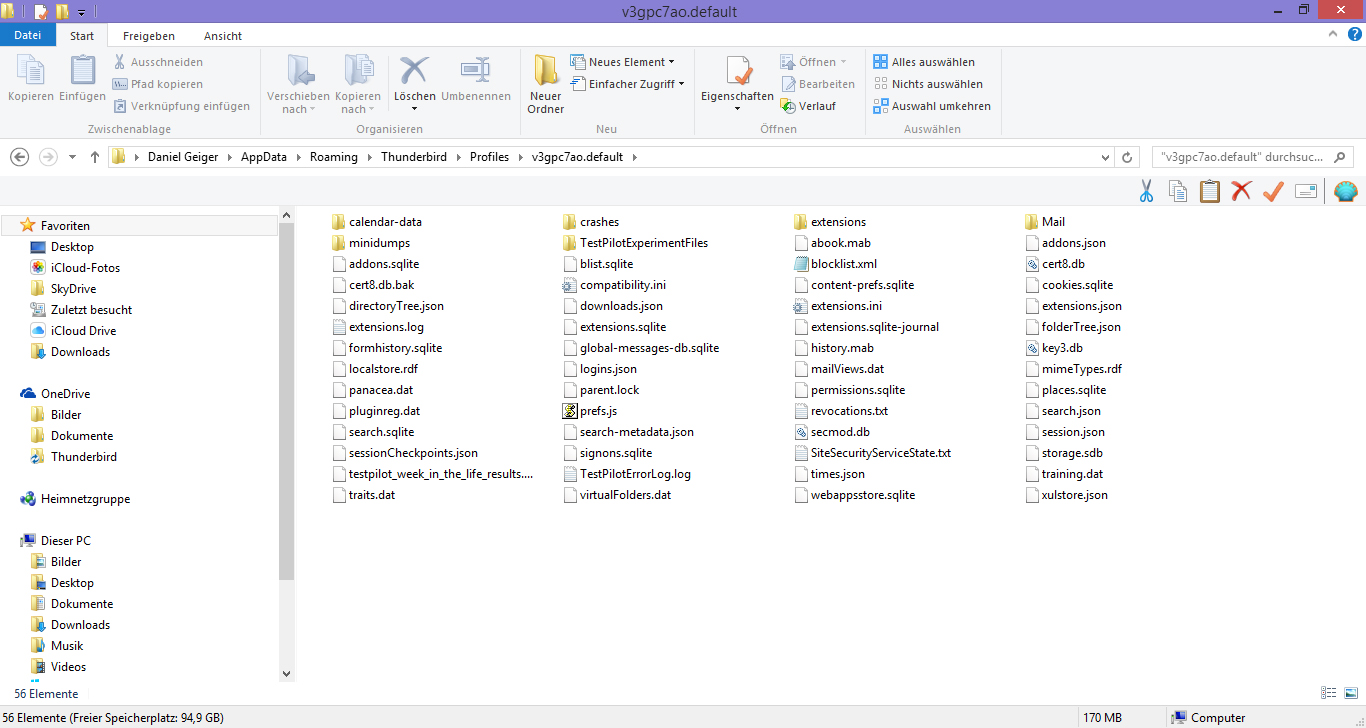Viewport: 1366px width, 728px height.
Task: Switch to the Freigeben tab
Action: click(x=149, y=36)
